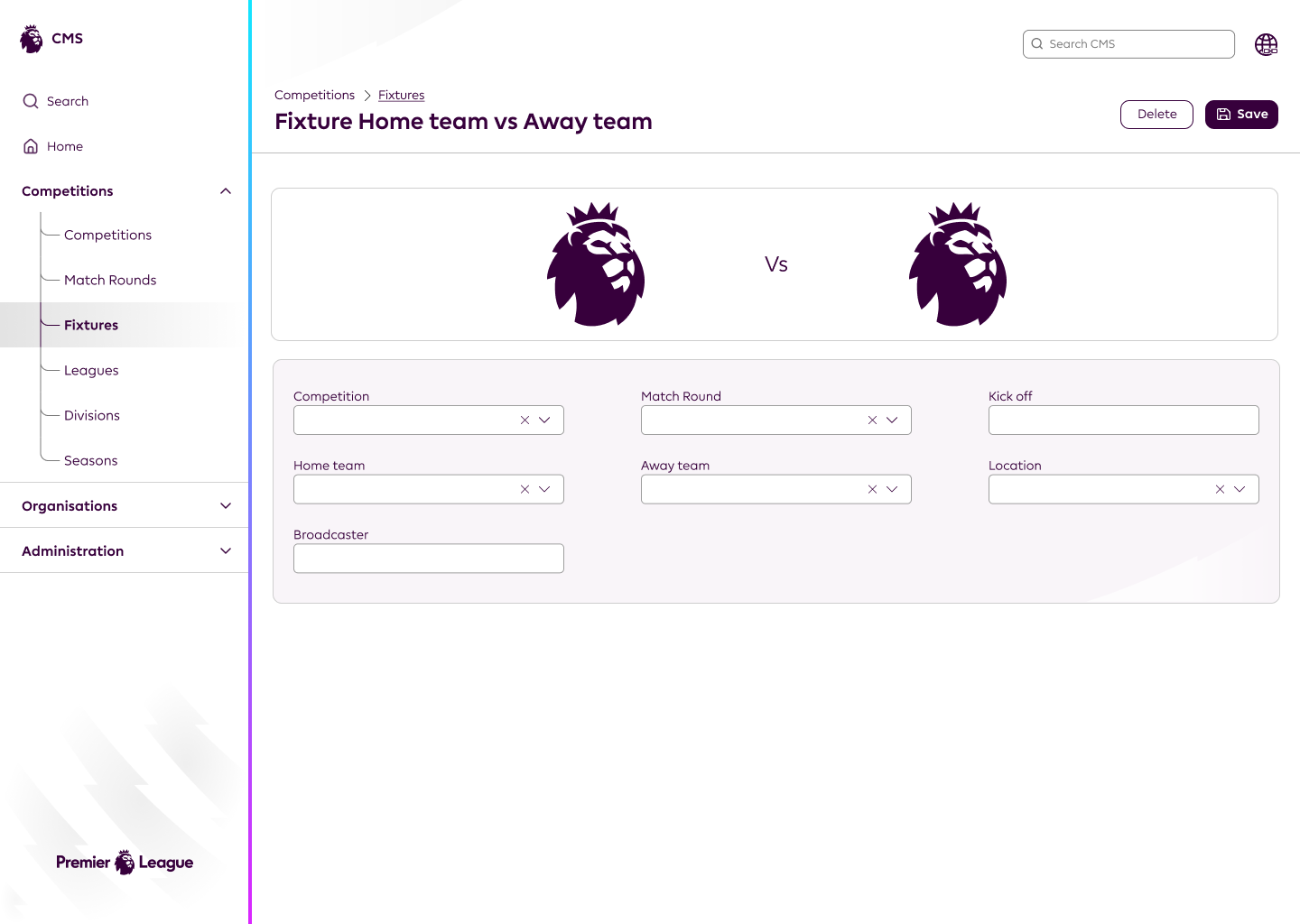This screenshot has width=1300, height=924.
Task: Click the Vs text between crests
Action: [776, 264]
